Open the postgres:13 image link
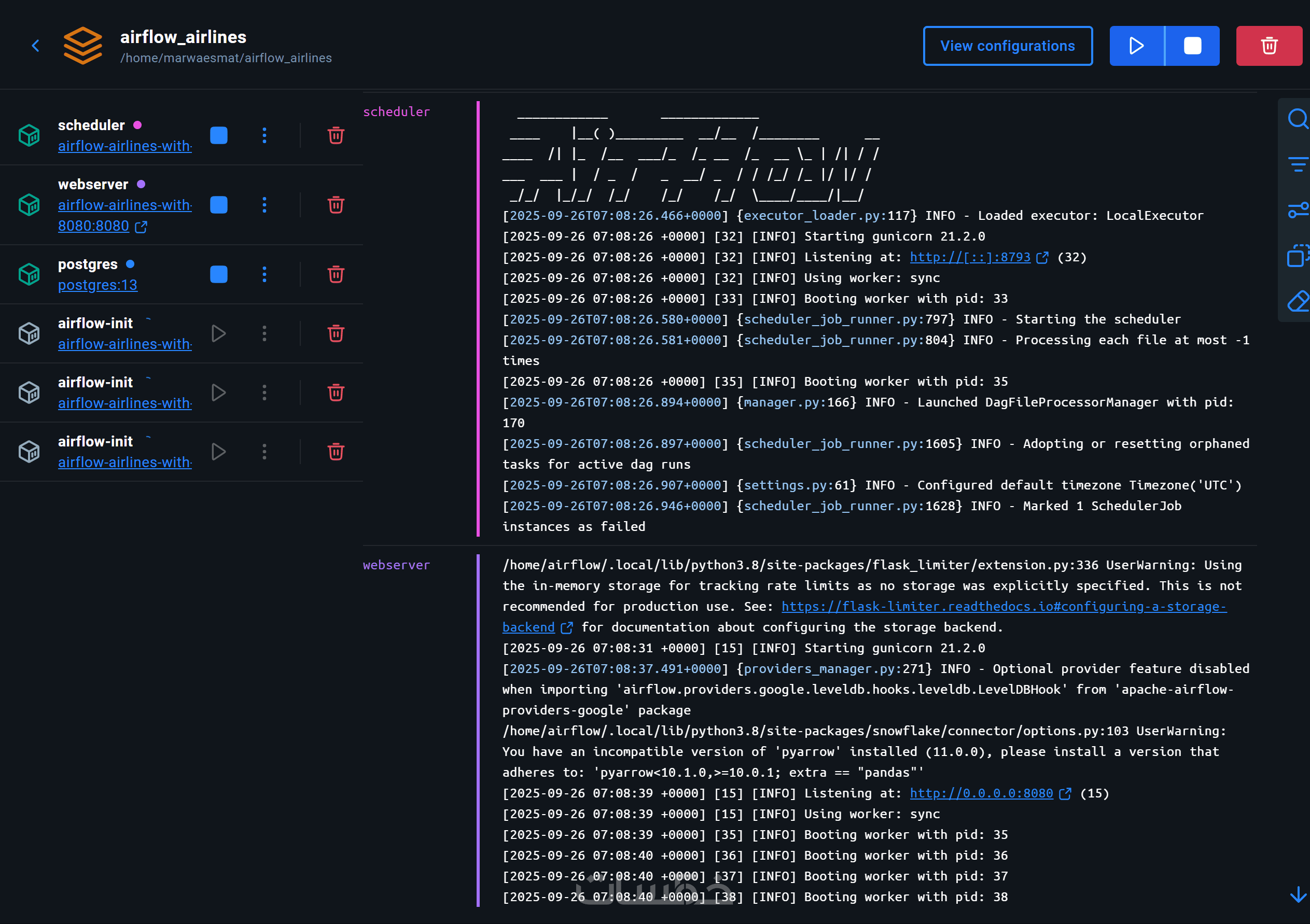 point(97,285)
